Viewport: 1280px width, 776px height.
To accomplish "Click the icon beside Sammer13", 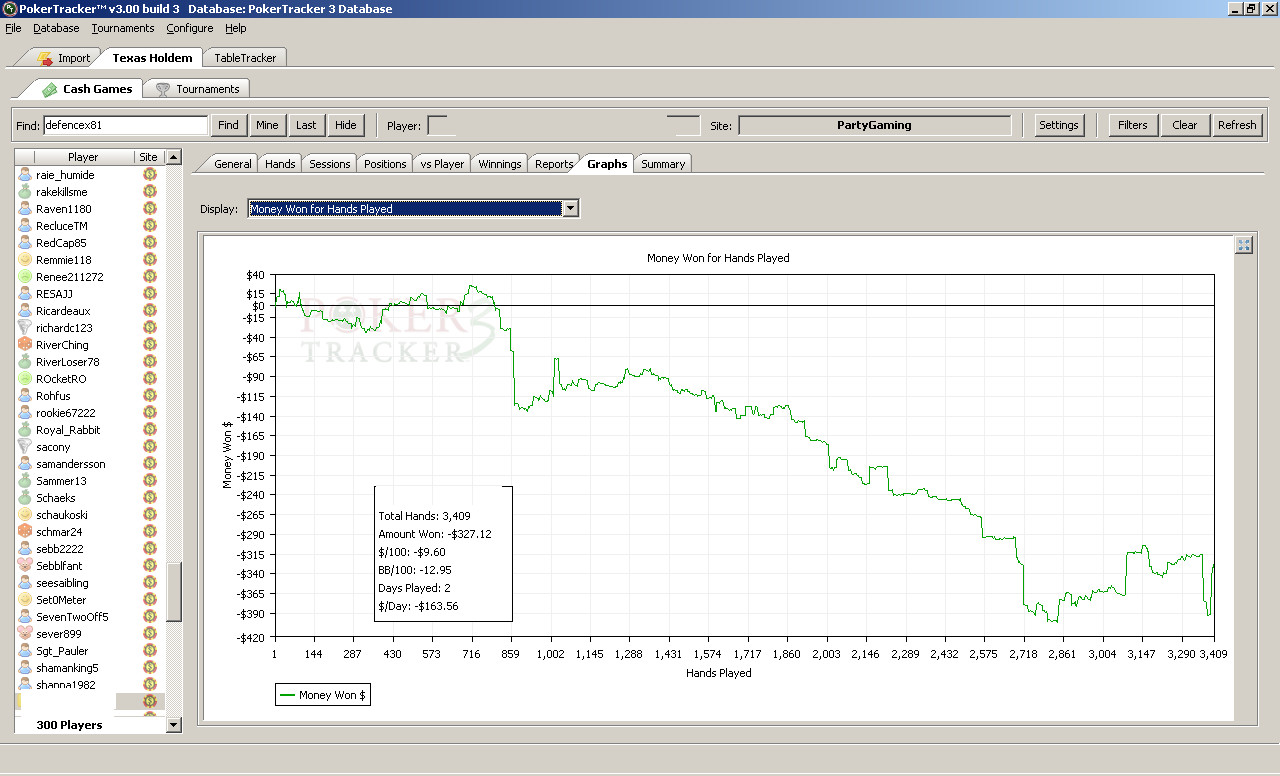I will (x=25, y=481).
